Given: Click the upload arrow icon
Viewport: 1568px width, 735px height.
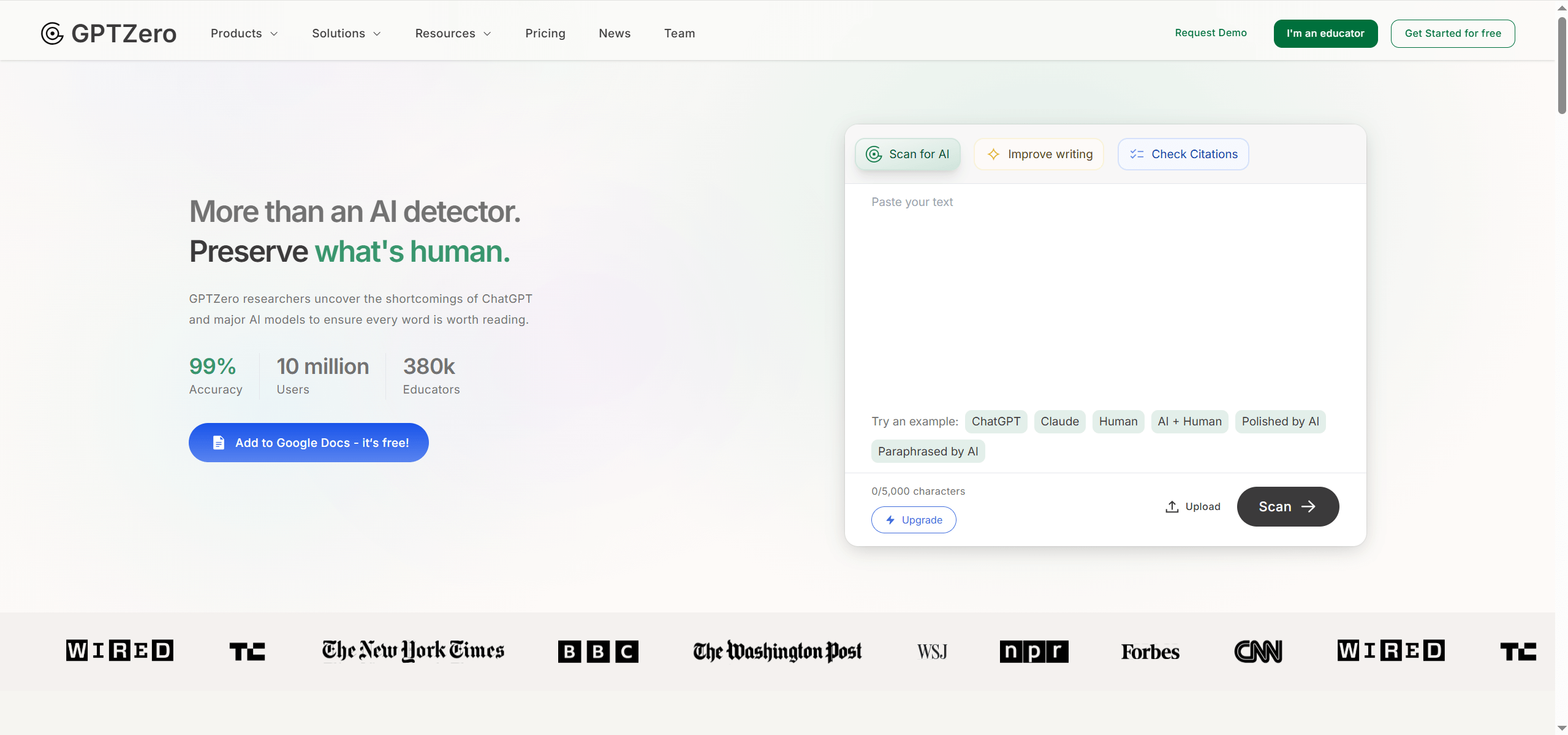Looking at the screenshot, I should coord(1172,507).
